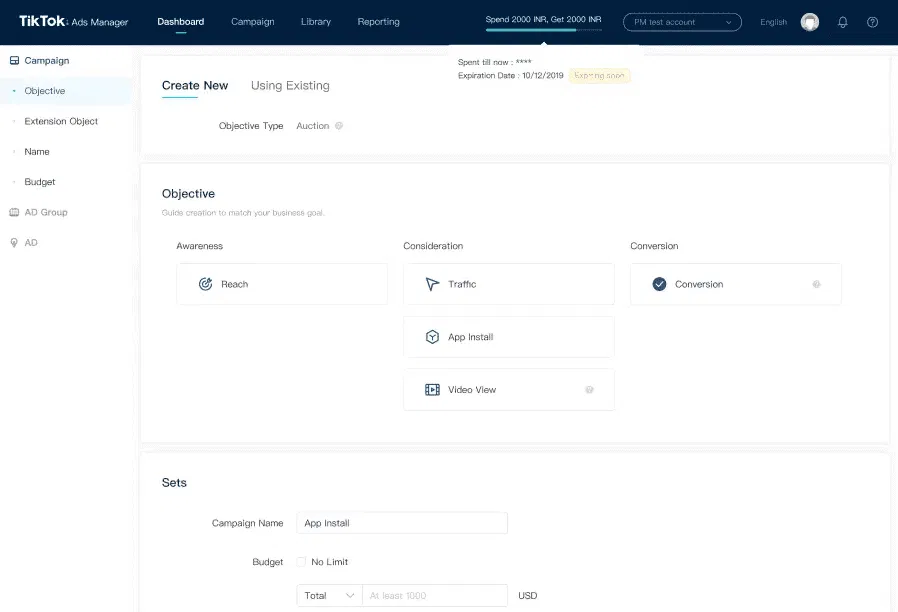Screen dimensions: 898x612
Task: Switch to the Using Existing tab
Action: click(290, 86)
